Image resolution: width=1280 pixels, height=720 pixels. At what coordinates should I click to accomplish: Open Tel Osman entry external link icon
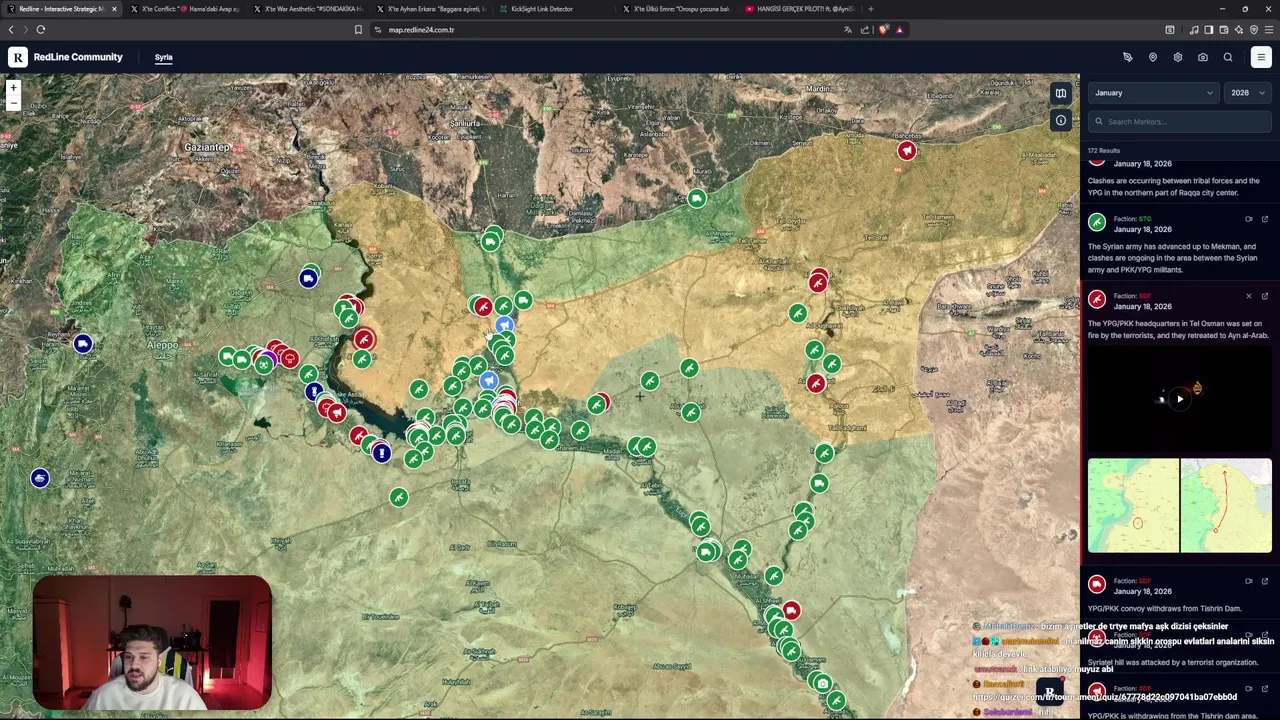[1264, 296]
